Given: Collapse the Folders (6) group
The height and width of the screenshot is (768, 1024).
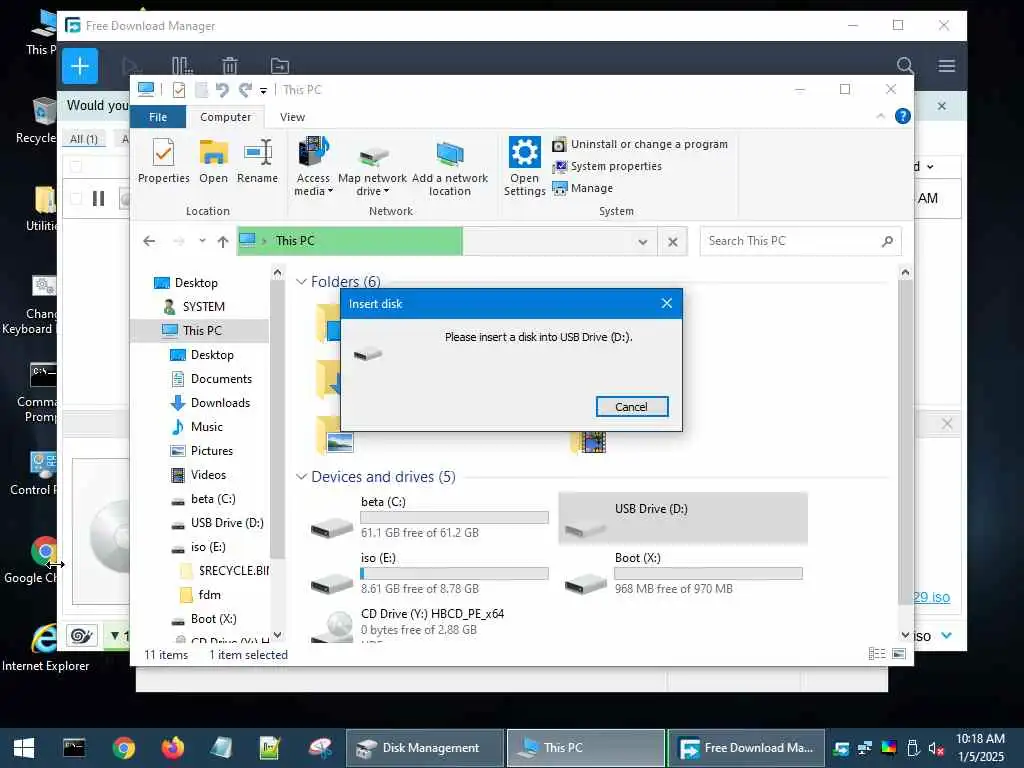Looking at the screenshot, I should (301, 281).
